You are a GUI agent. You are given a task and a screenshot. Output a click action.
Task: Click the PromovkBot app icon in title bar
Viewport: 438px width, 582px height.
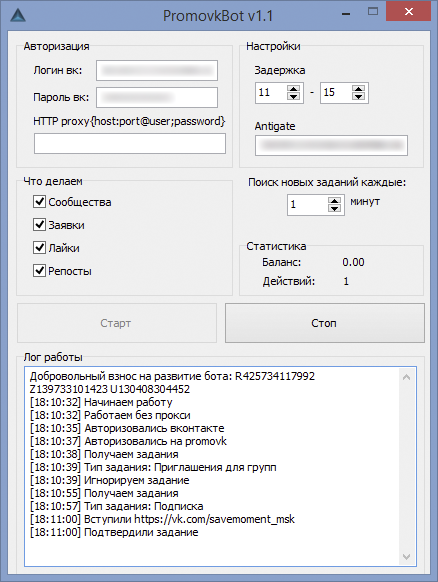(x=18, y=16)
